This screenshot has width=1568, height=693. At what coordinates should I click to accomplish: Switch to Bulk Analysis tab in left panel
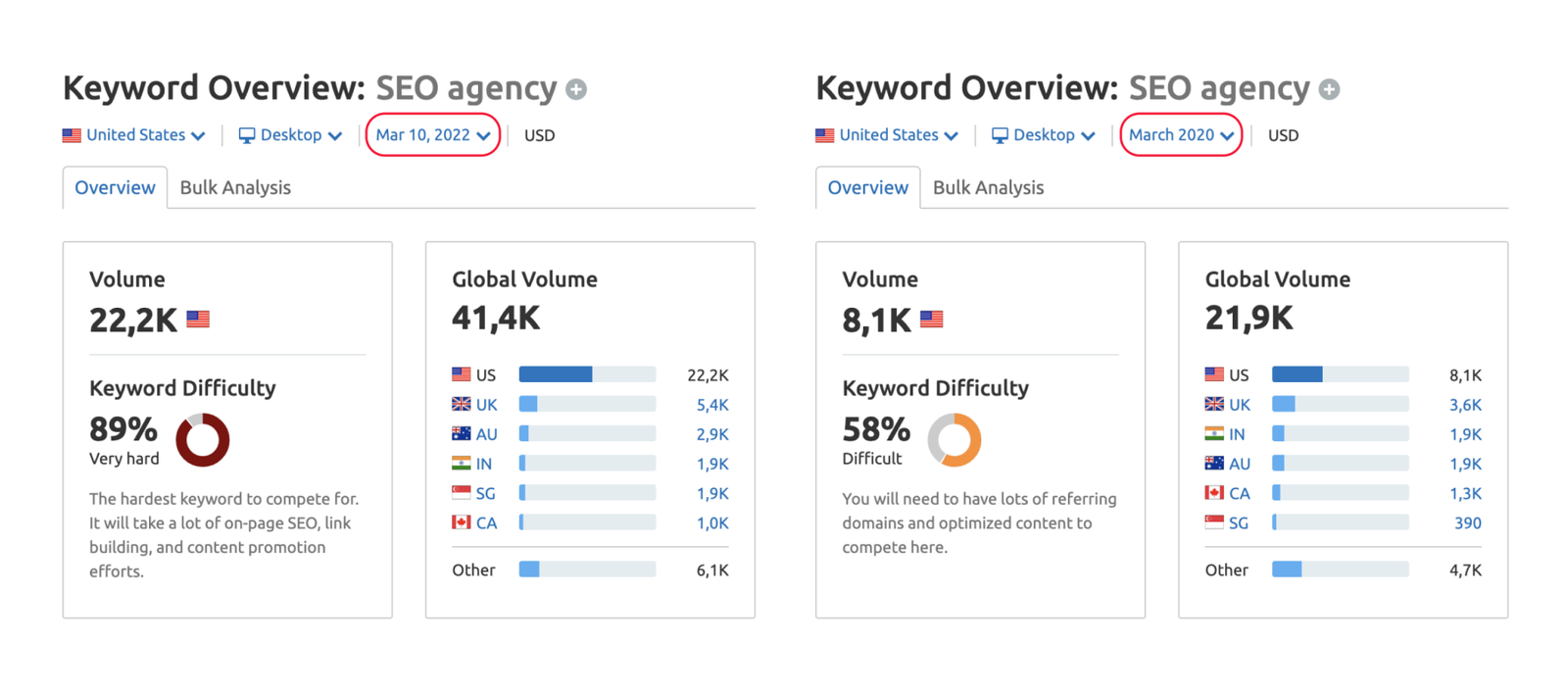pos(235,187)
